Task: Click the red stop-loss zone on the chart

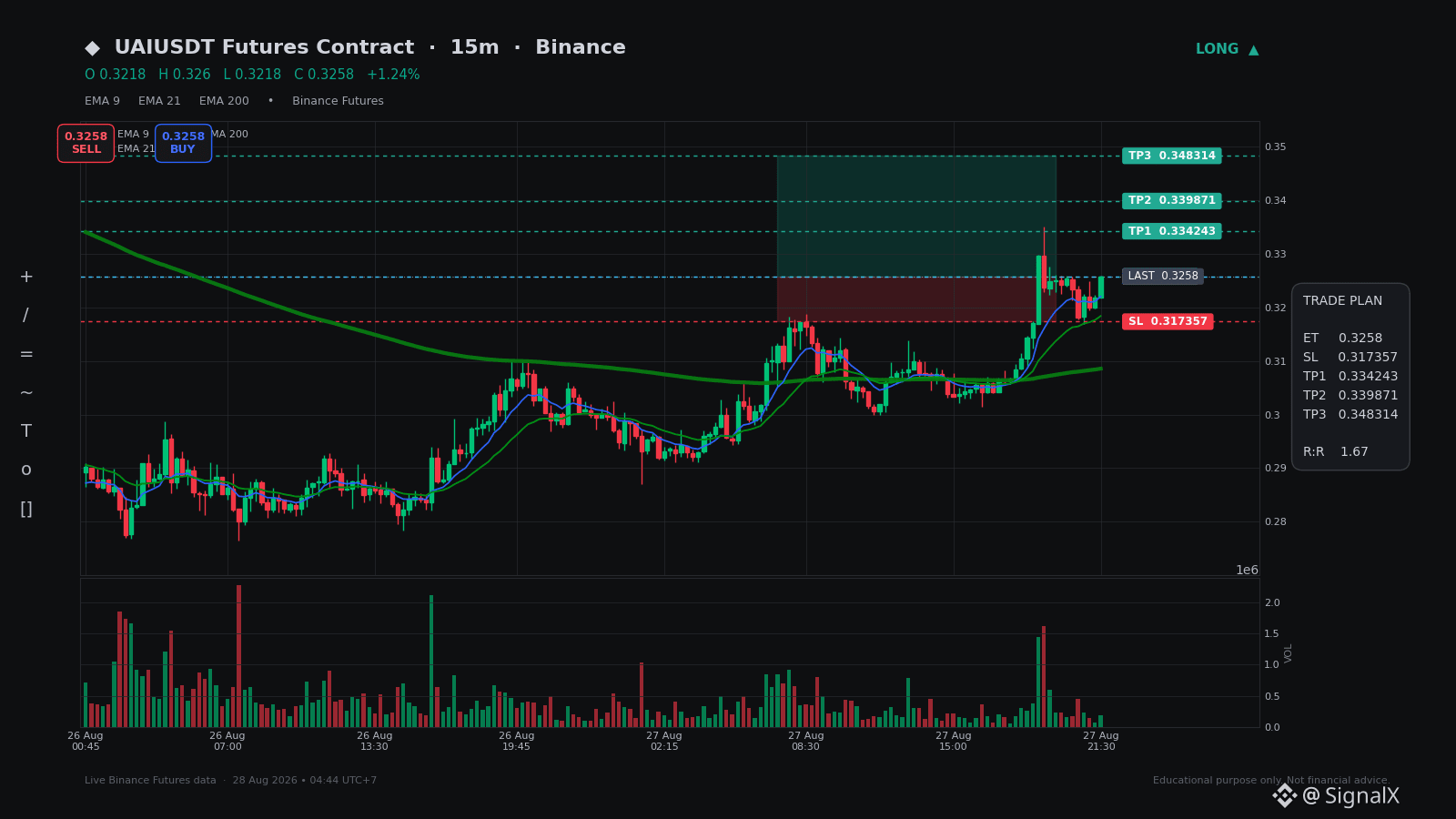Action: click(916, 299)
